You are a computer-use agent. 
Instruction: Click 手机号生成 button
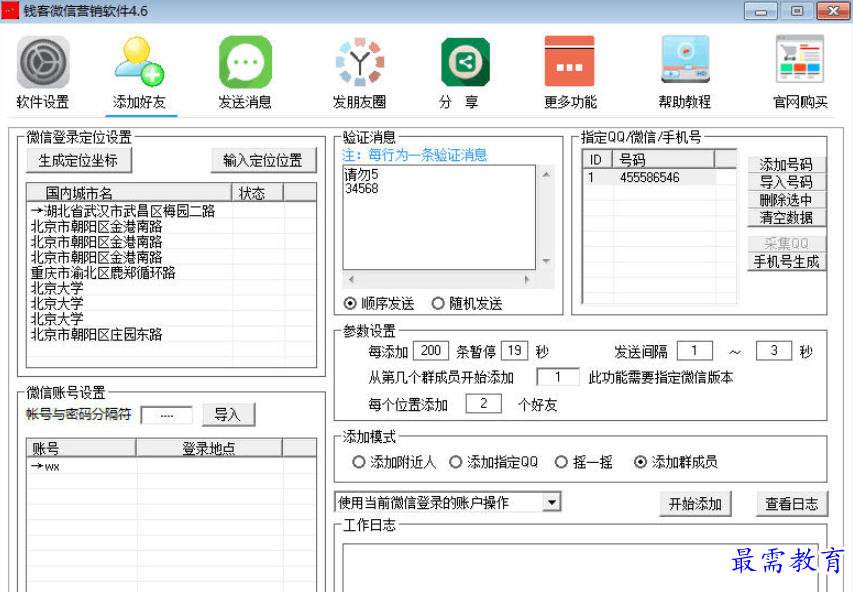click(786, 262)
